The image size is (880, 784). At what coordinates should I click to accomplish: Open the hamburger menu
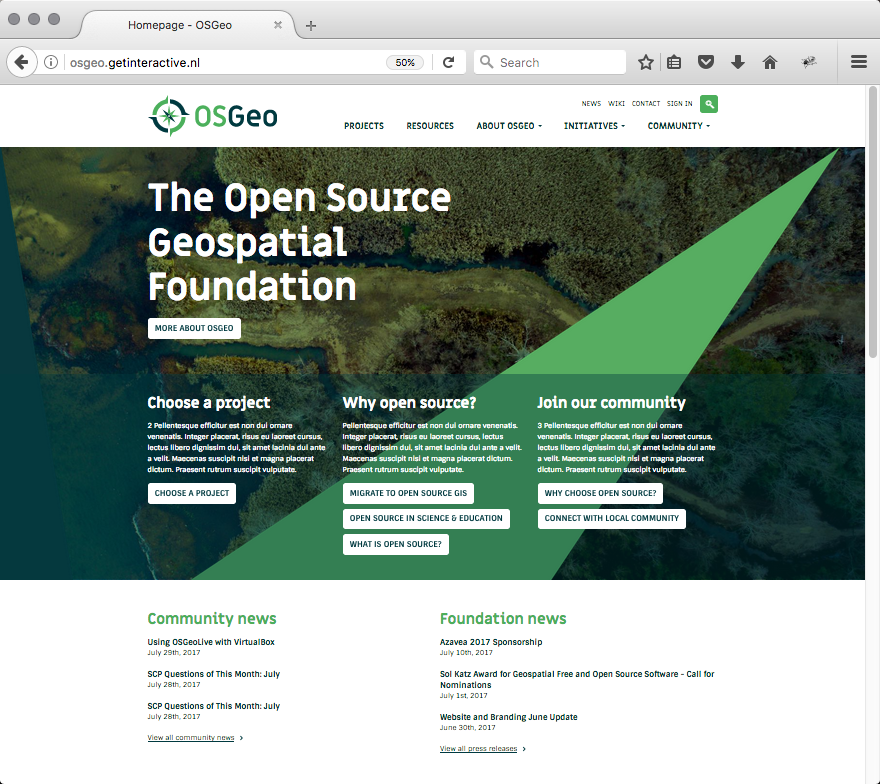859,62
